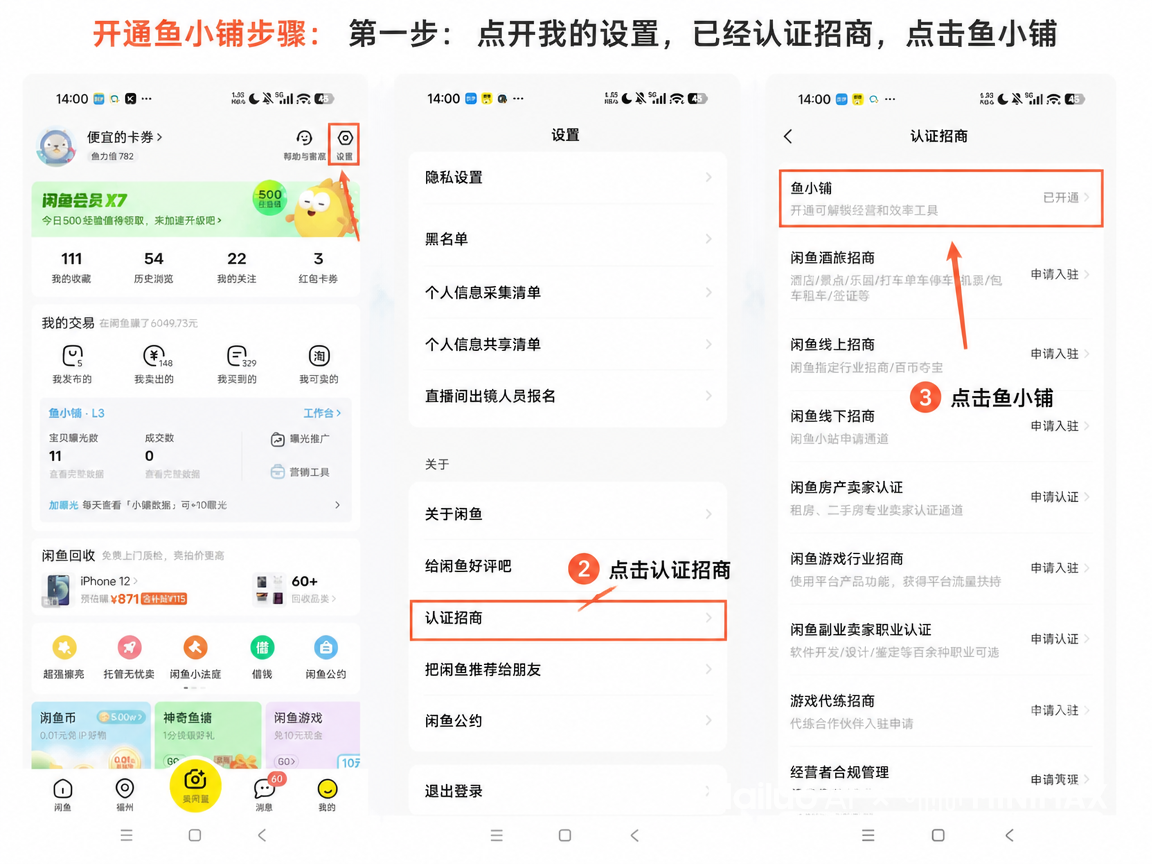Open 个人信息共享清单 row
The image size is (1152, 864).
coord(568,344)
